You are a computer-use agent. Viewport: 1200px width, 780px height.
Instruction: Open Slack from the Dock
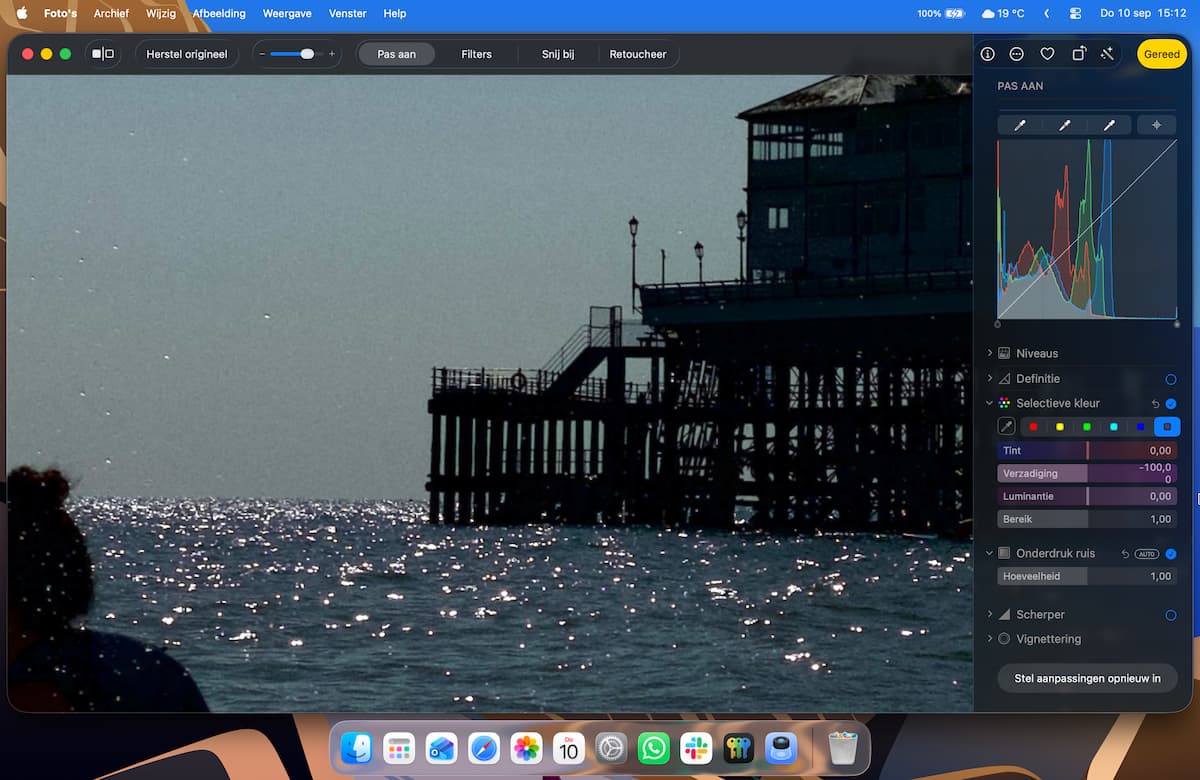[696, 747]
